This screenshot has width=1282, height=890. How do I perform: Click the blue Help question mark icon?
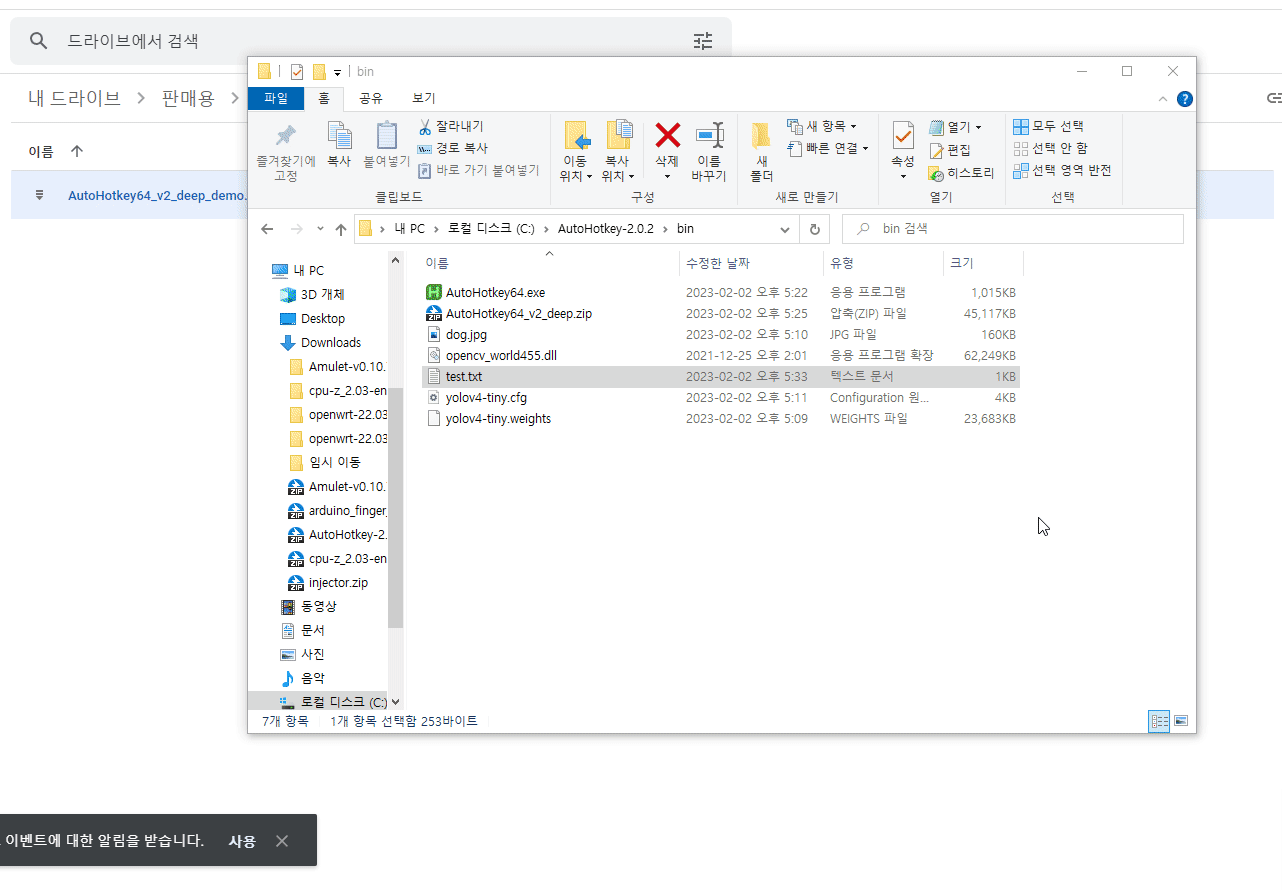(1185, 99)
